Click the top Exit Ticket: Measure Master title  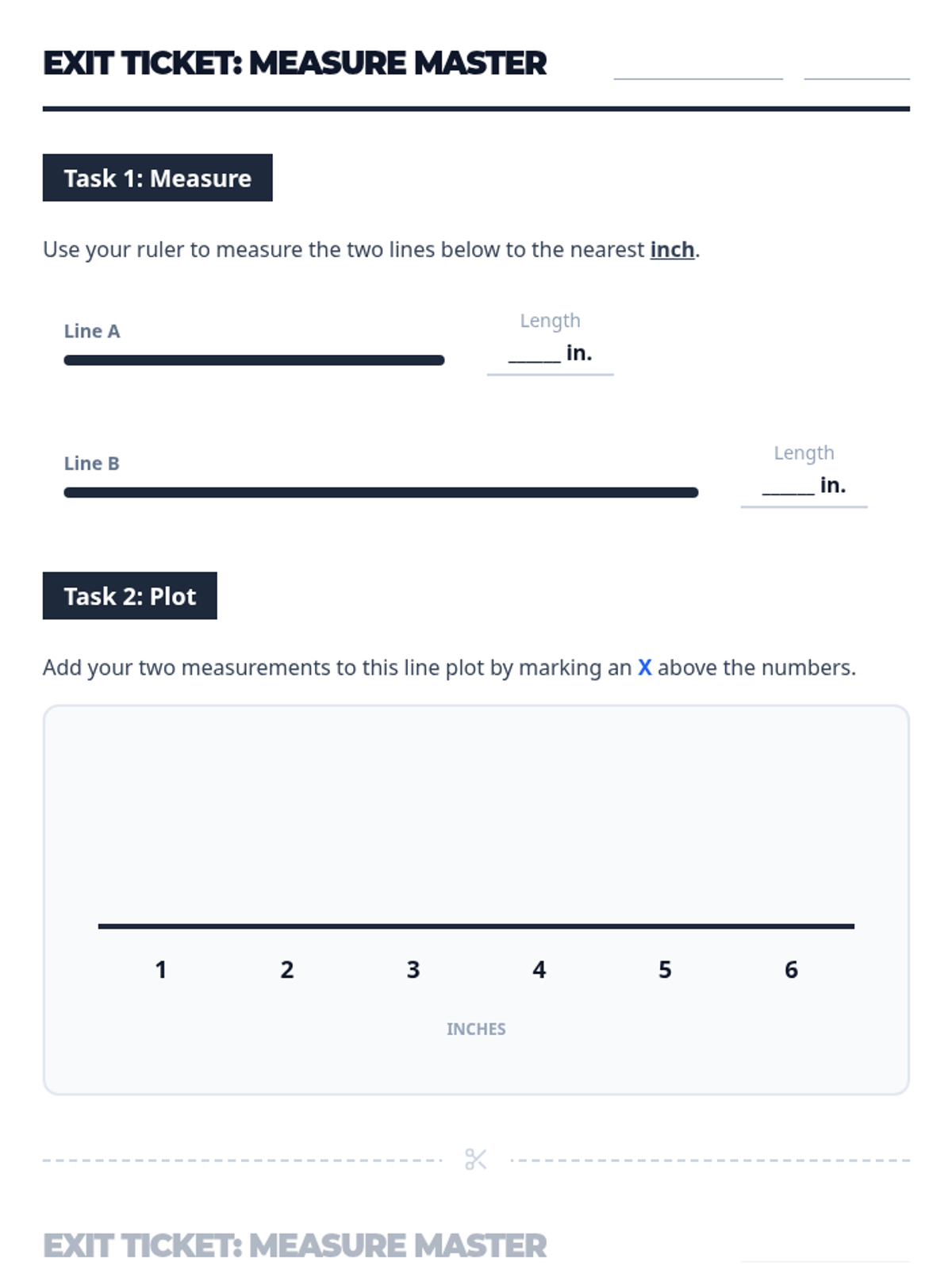tap(294, 63)
